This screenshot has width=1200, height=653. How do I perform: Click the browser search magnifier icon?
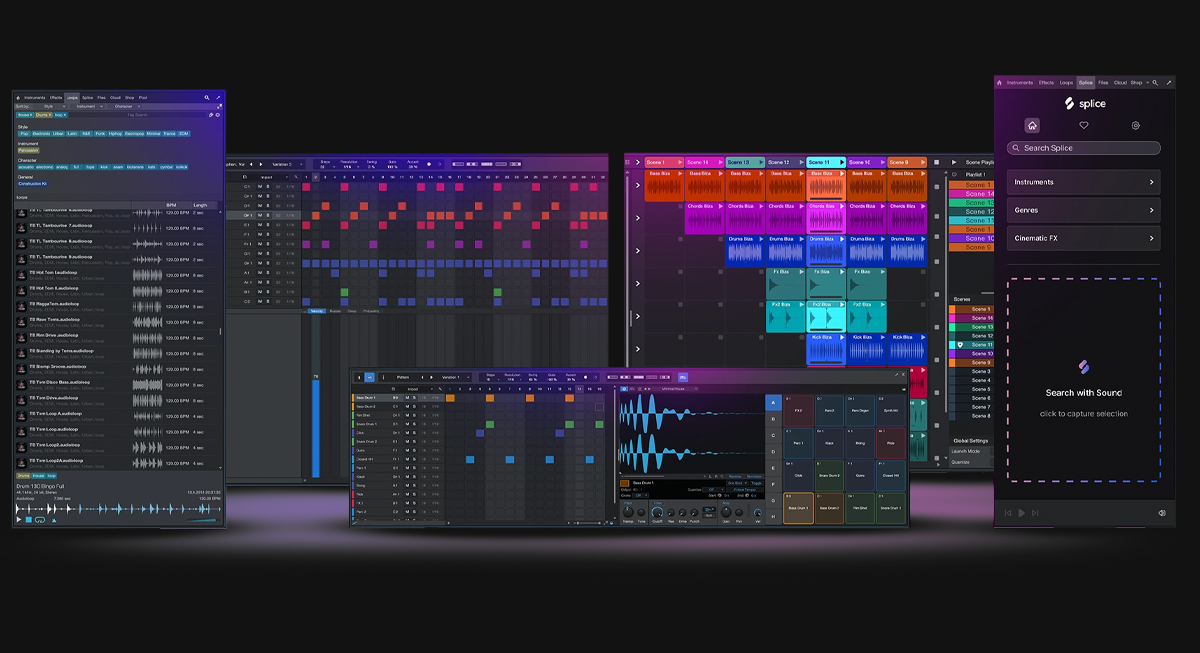tap(207, 98)
